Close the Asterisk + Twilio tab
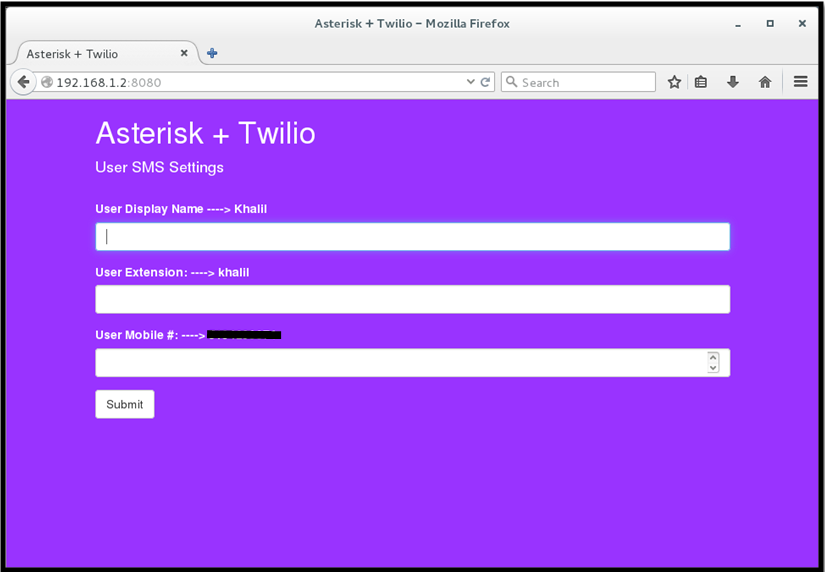This screenshot has width=825, height=572. point(184,53)
